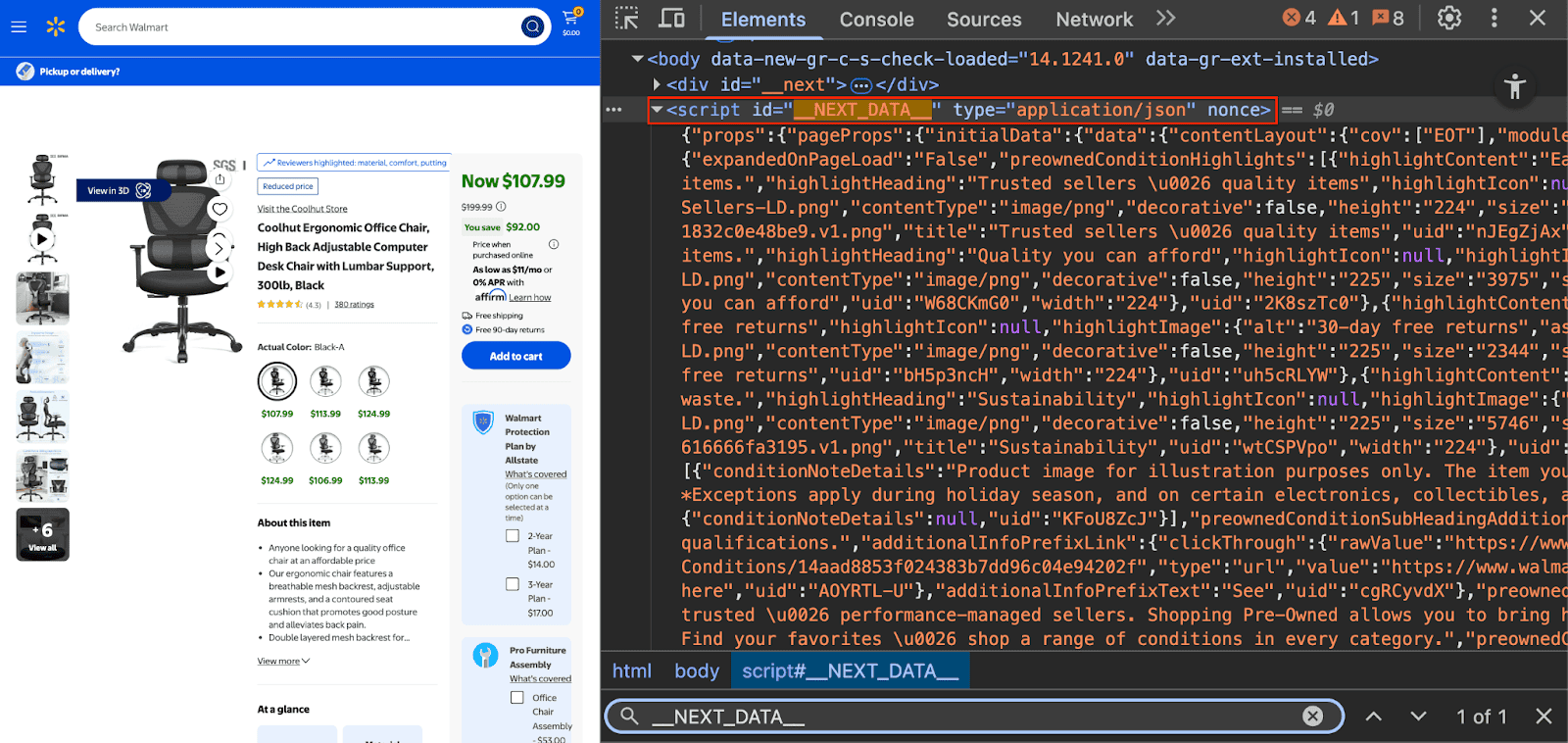Select the $106.99 color variant
This screenshot has height=743, width=1568.
point(325,448)
